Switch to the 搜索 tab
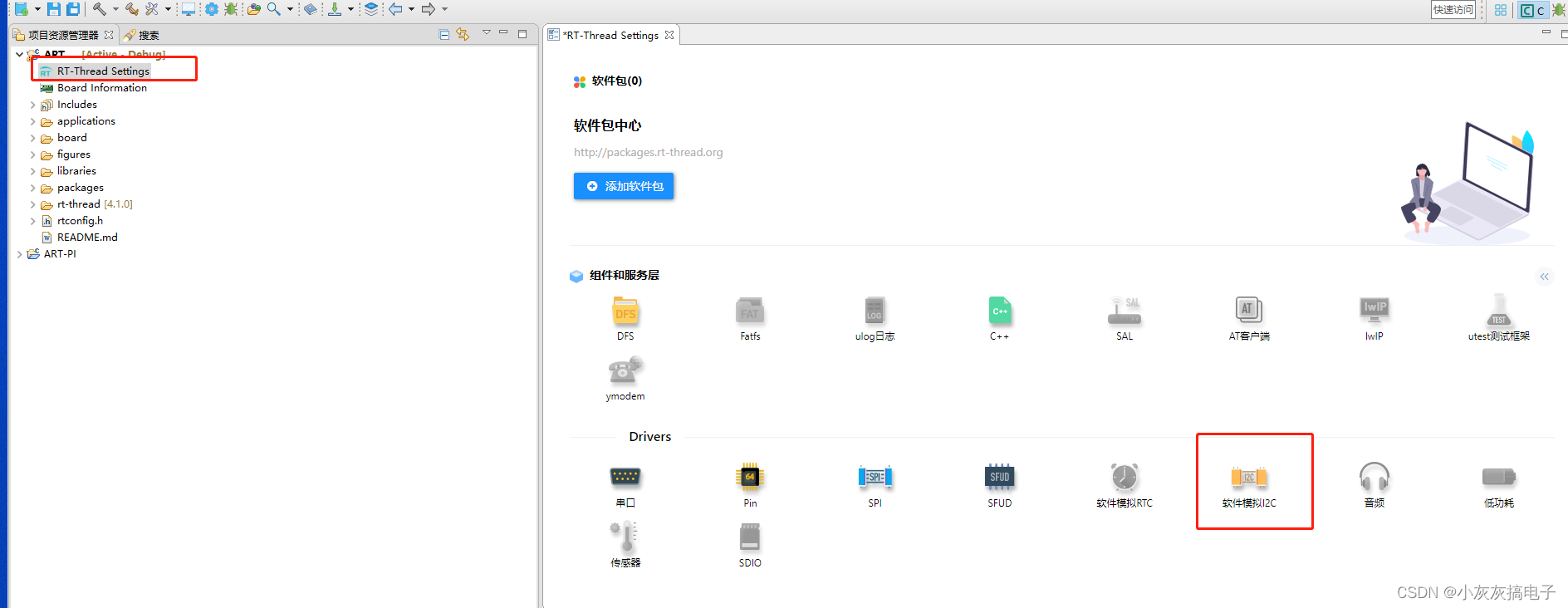This screenshot has width=1568, height=608. click(x=141, y=35)
